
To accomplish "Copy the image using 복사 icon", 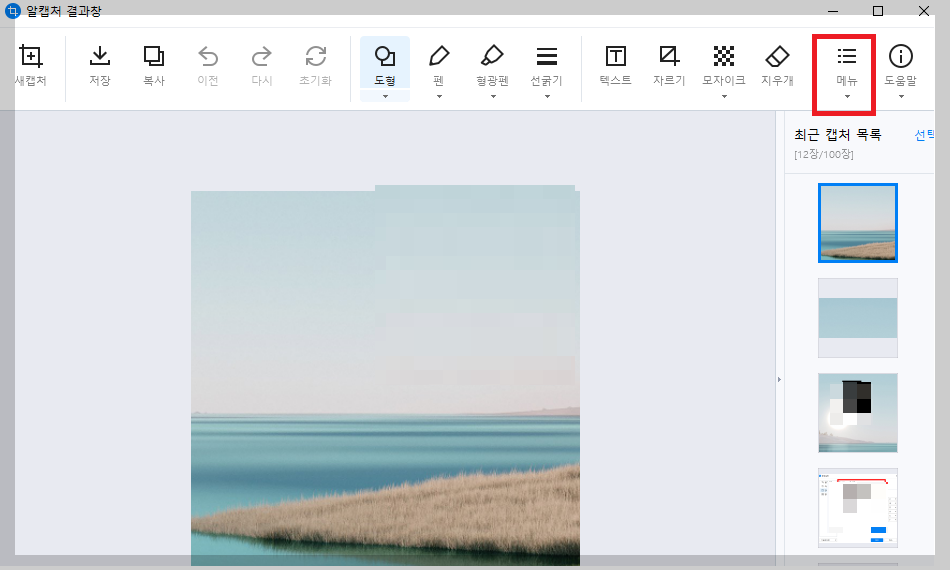I will click(x=154, y=56).
